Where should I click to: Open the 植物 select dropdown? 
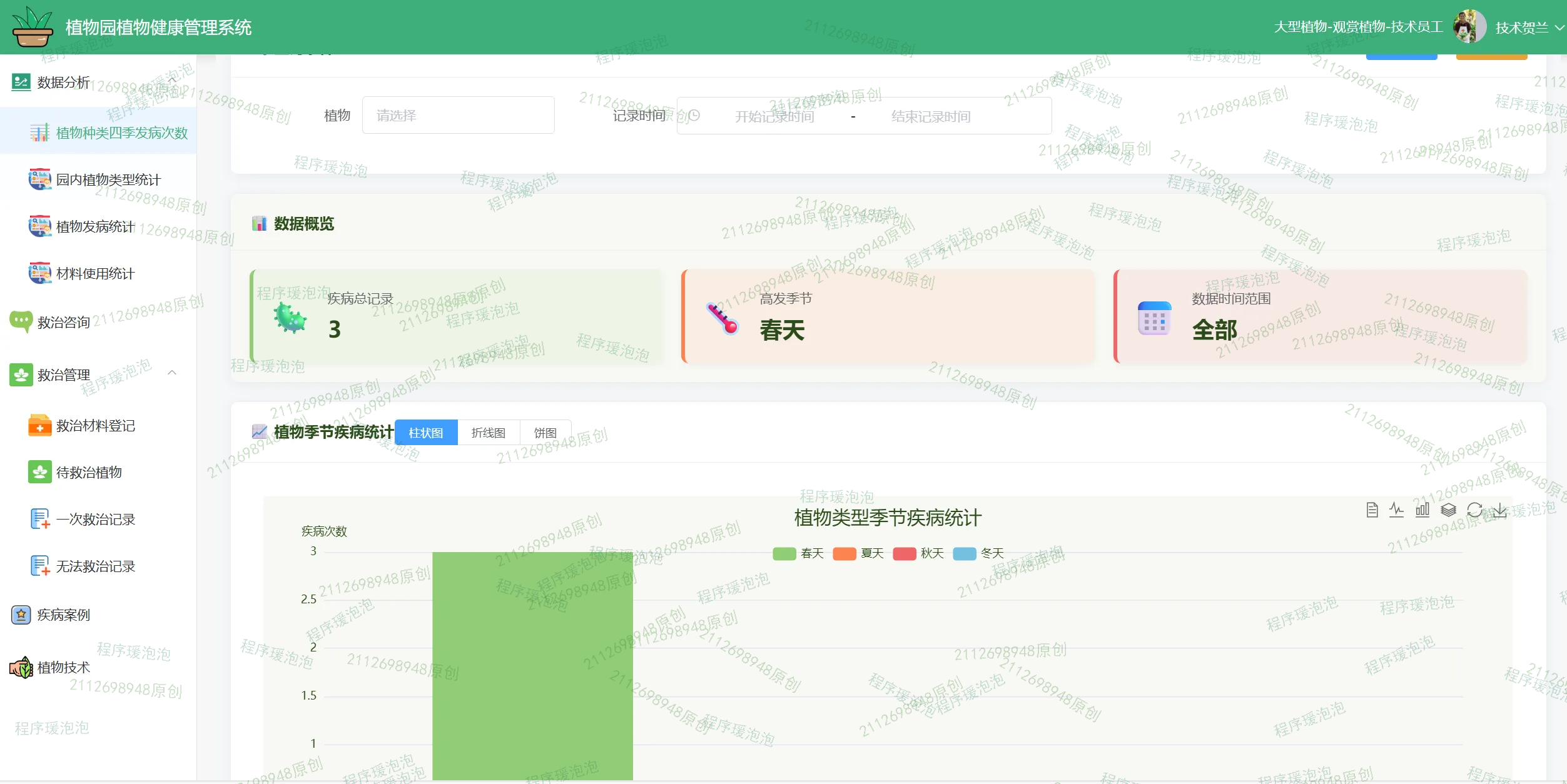click(x=458, y=115)
